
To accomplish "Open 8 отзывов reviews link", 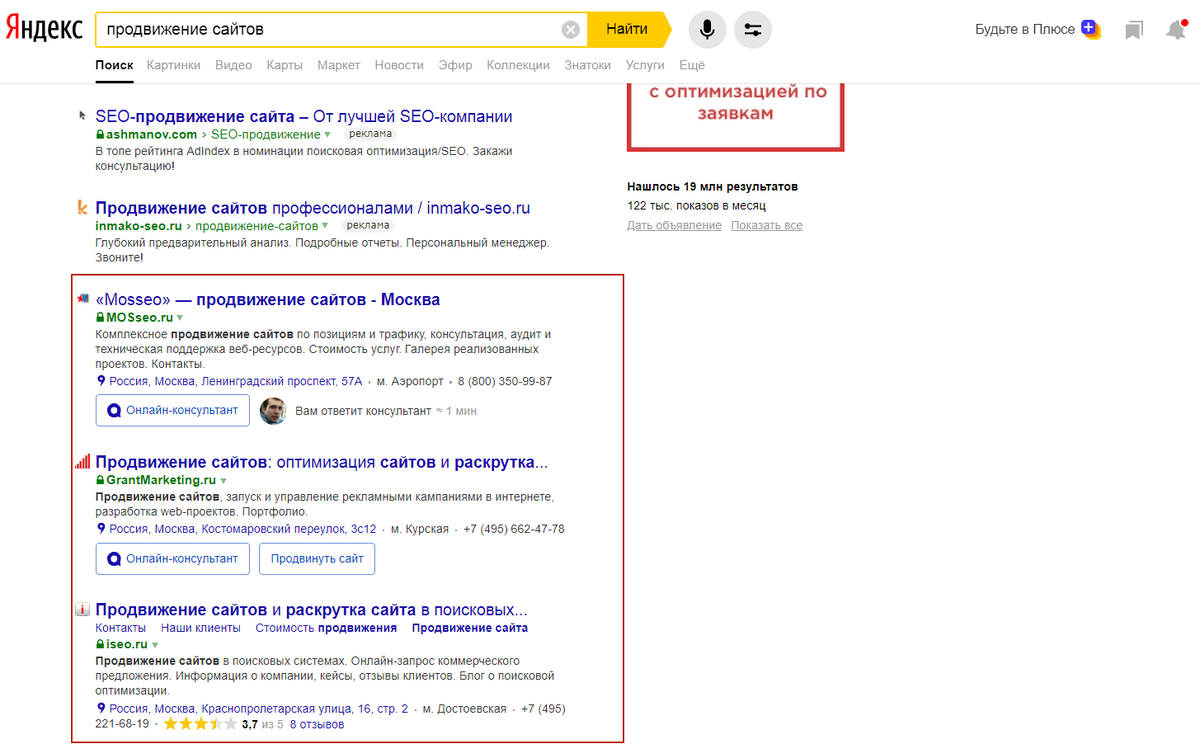I will [317, 724].
